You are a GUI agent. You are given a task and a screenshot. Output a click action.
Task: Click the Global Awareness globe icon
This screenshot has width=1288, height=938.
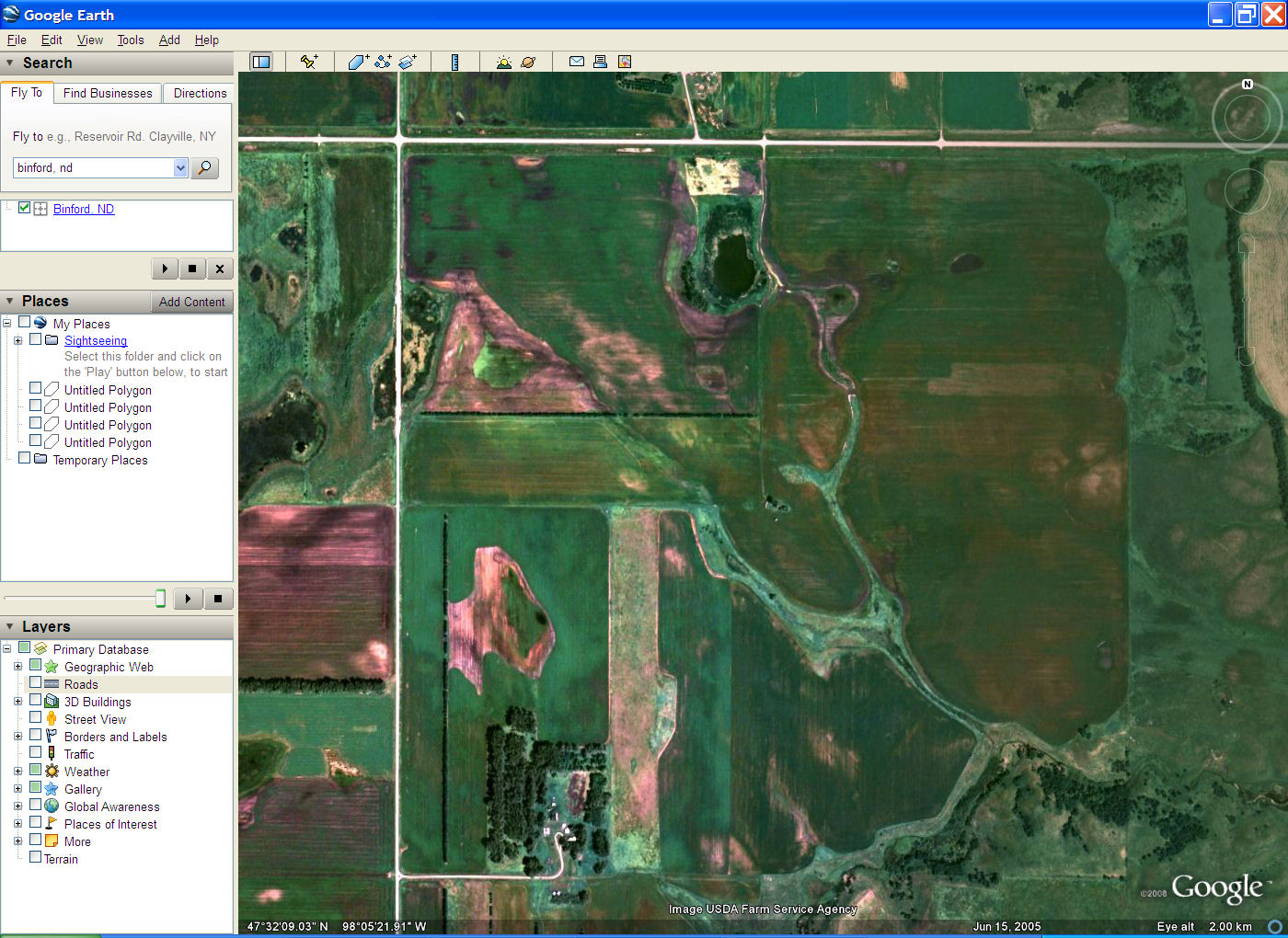click(x=52, y=806)
